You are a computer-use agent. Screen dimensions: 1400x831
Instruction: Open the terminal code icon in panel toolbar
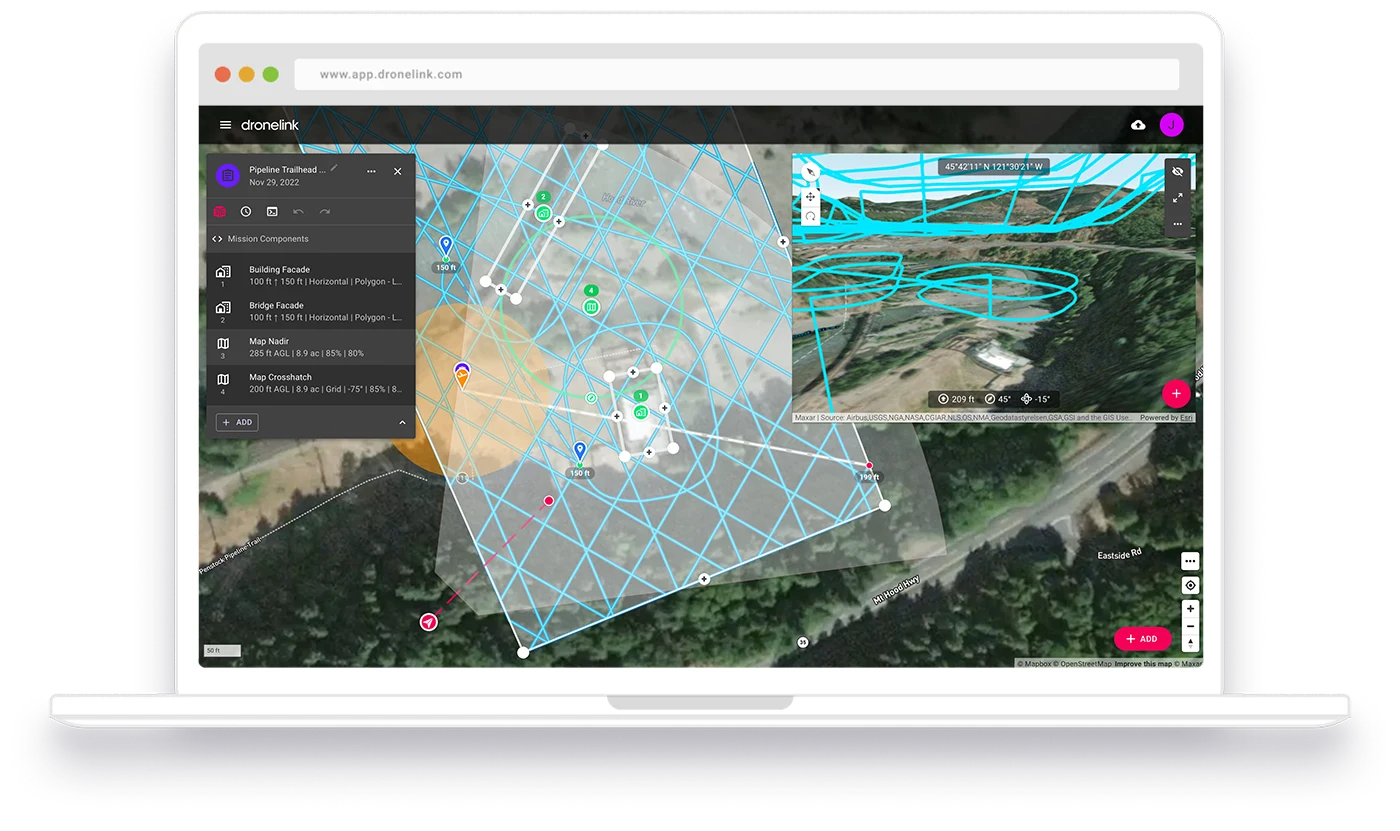[272, 212]
